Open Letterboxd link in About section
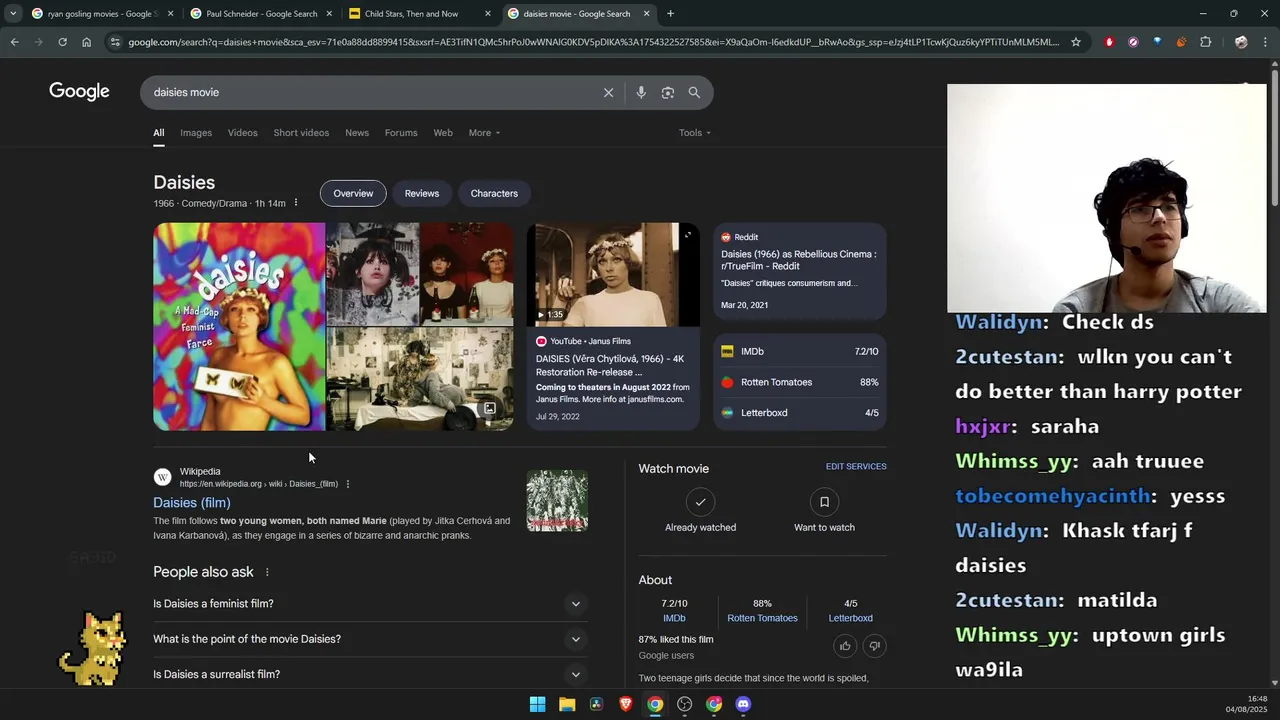The height and width of the screenshot is (720, 1280). [850, 618]
